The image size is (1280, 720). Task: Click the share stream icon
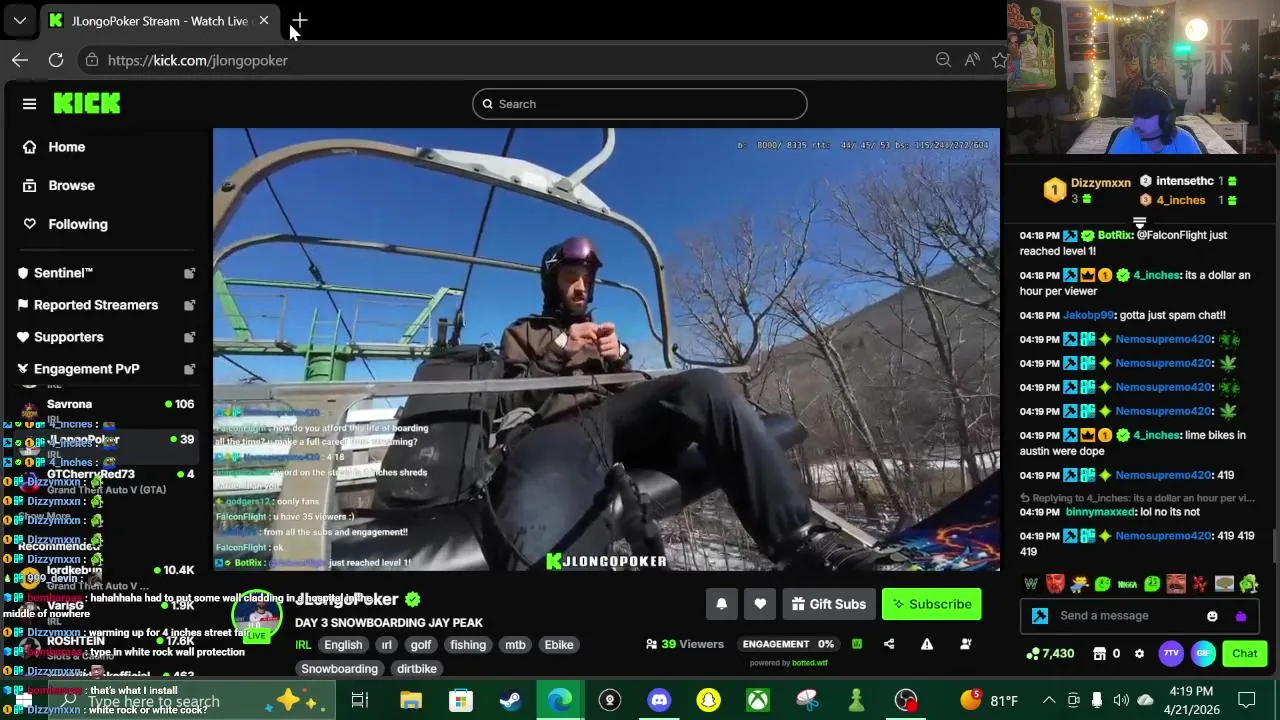889,644
